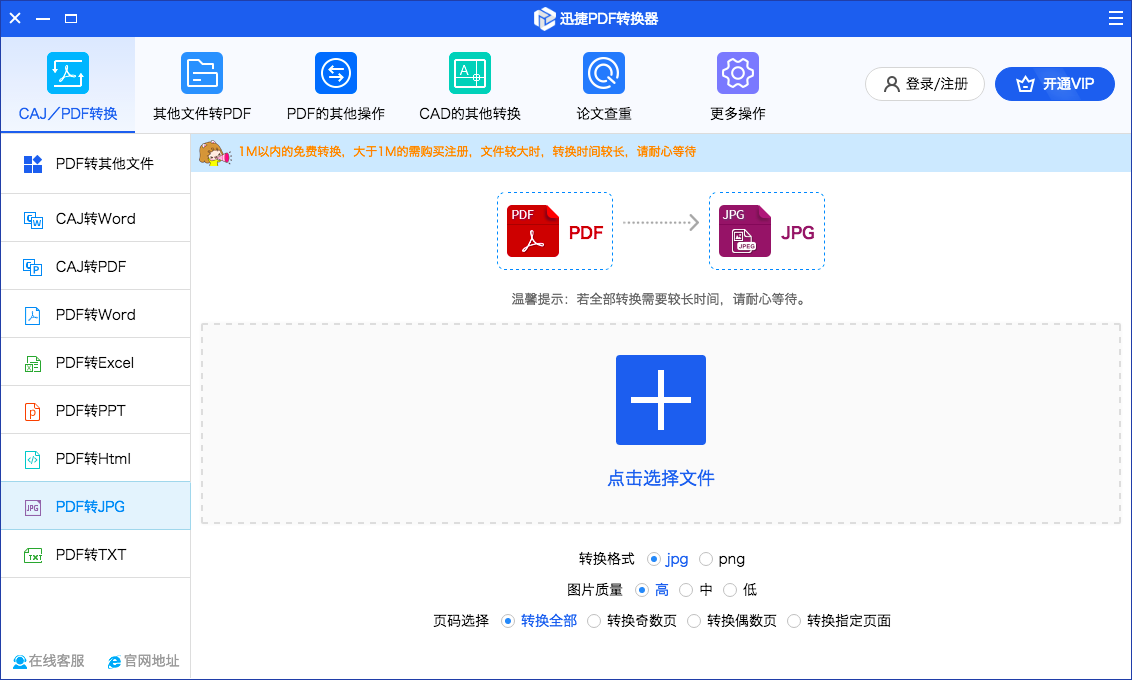The height and width of the screenshot is (680, 1132).
Task: Select PDF转Html in the sidebar
Action: coord(95,458)
